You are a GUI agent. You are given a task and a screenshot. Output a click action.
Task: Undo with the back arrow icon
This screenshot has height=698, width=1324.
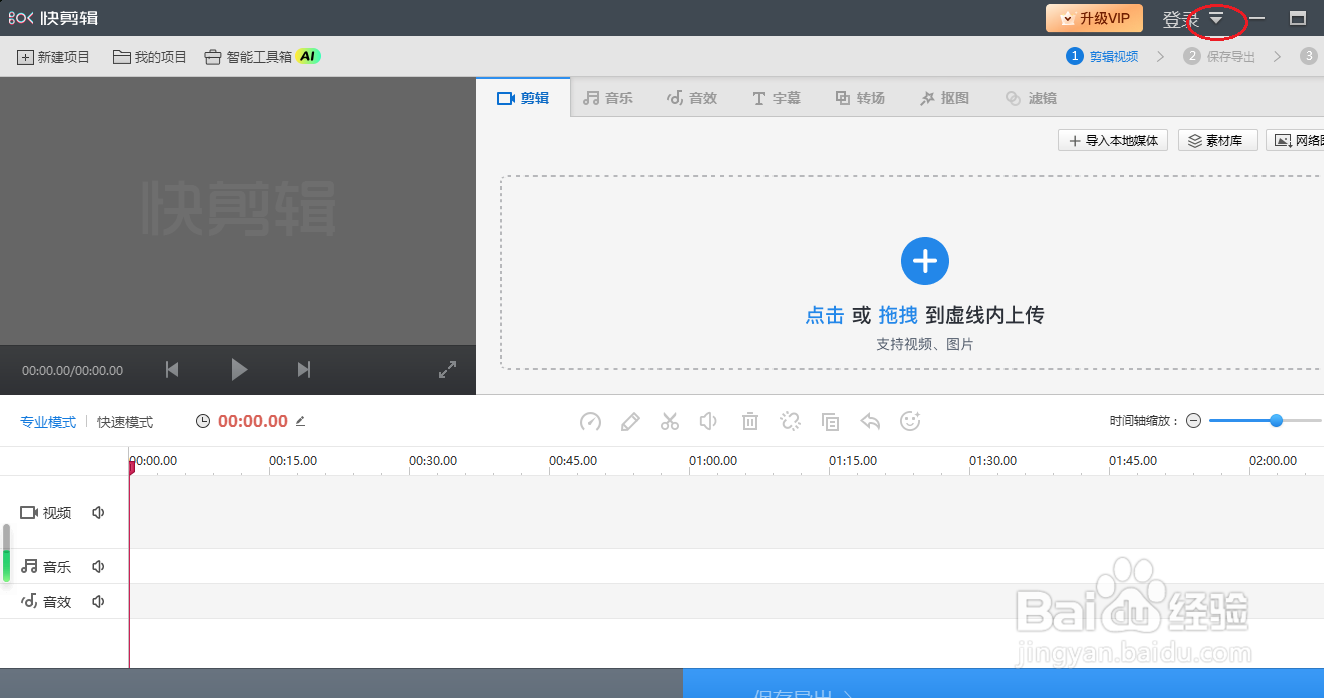click(870, 421)
